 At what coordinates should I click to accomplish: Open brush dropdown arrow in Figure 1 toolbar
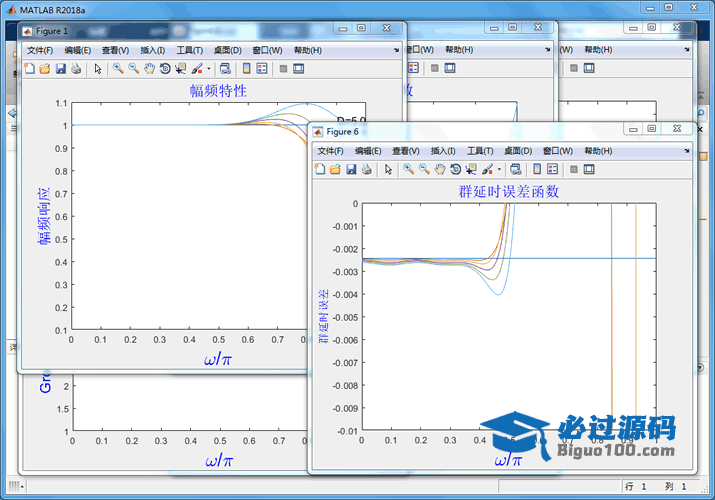point(208,69)
